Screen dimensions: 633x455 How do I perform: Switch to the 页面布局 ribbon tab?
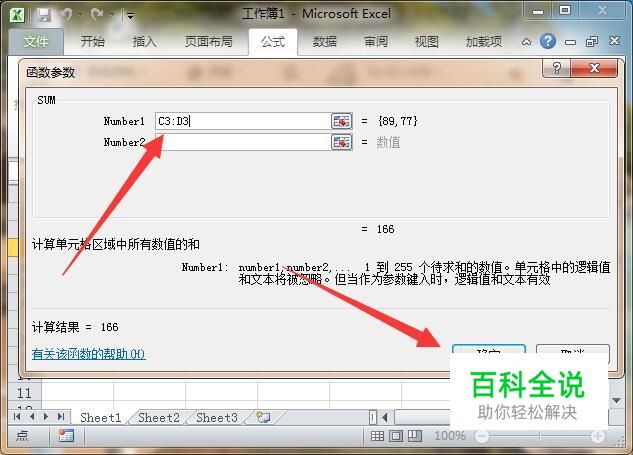(209, 41)
